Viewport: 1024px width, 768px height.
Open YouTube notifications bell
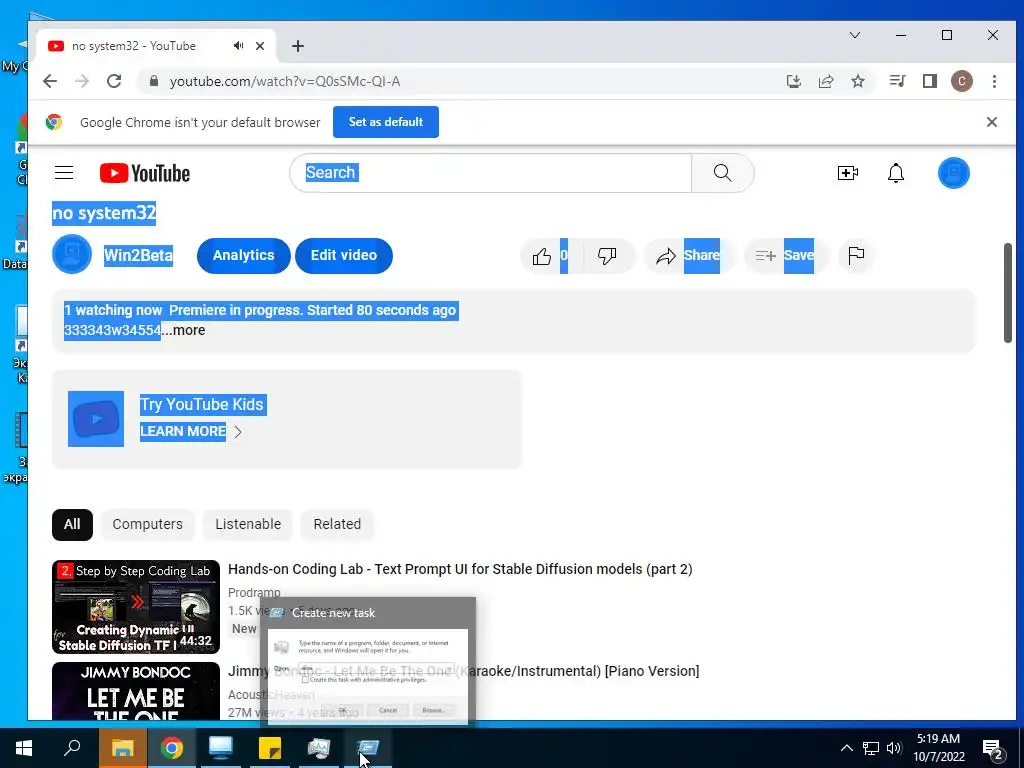click(896, 173)
